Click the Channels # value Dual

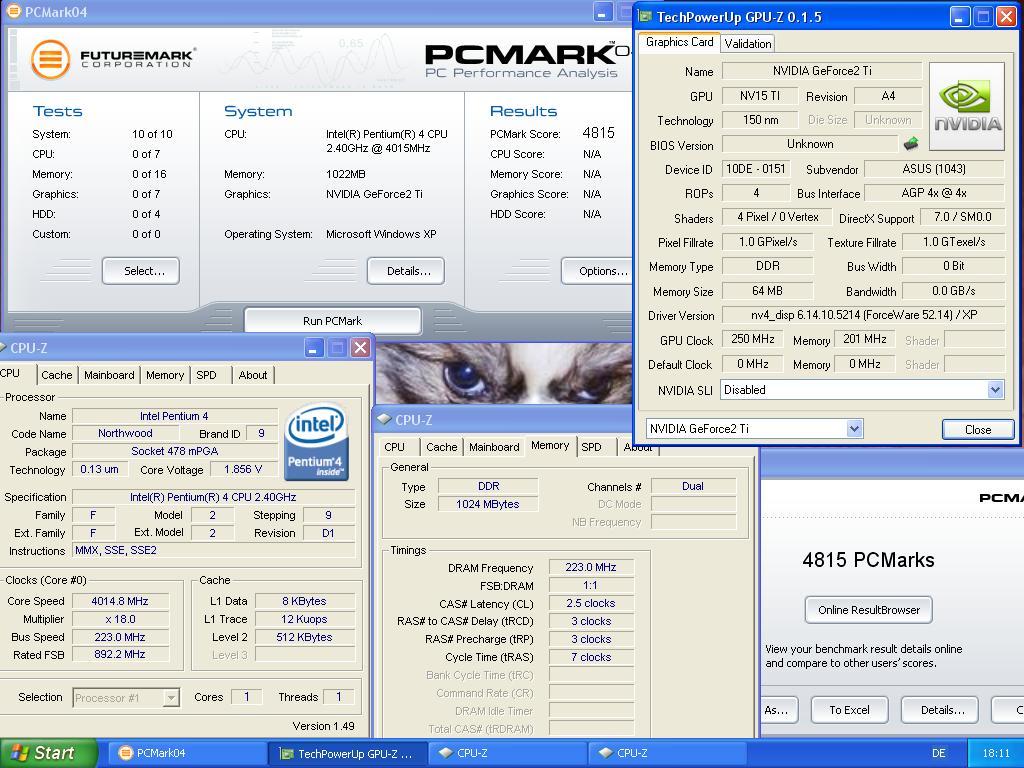click(x=693, y=486)
